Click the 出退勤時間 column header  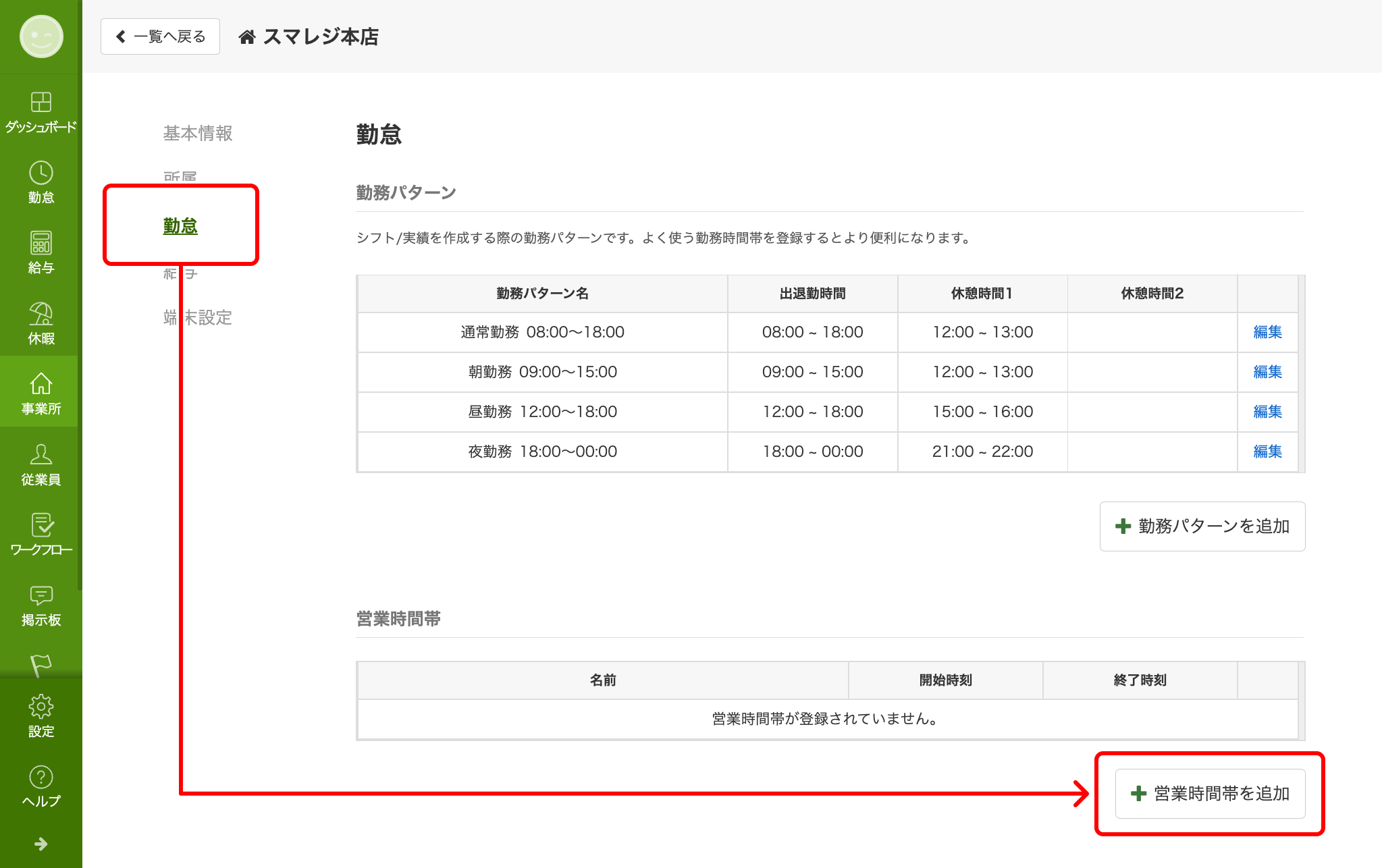tap(813, 294)
